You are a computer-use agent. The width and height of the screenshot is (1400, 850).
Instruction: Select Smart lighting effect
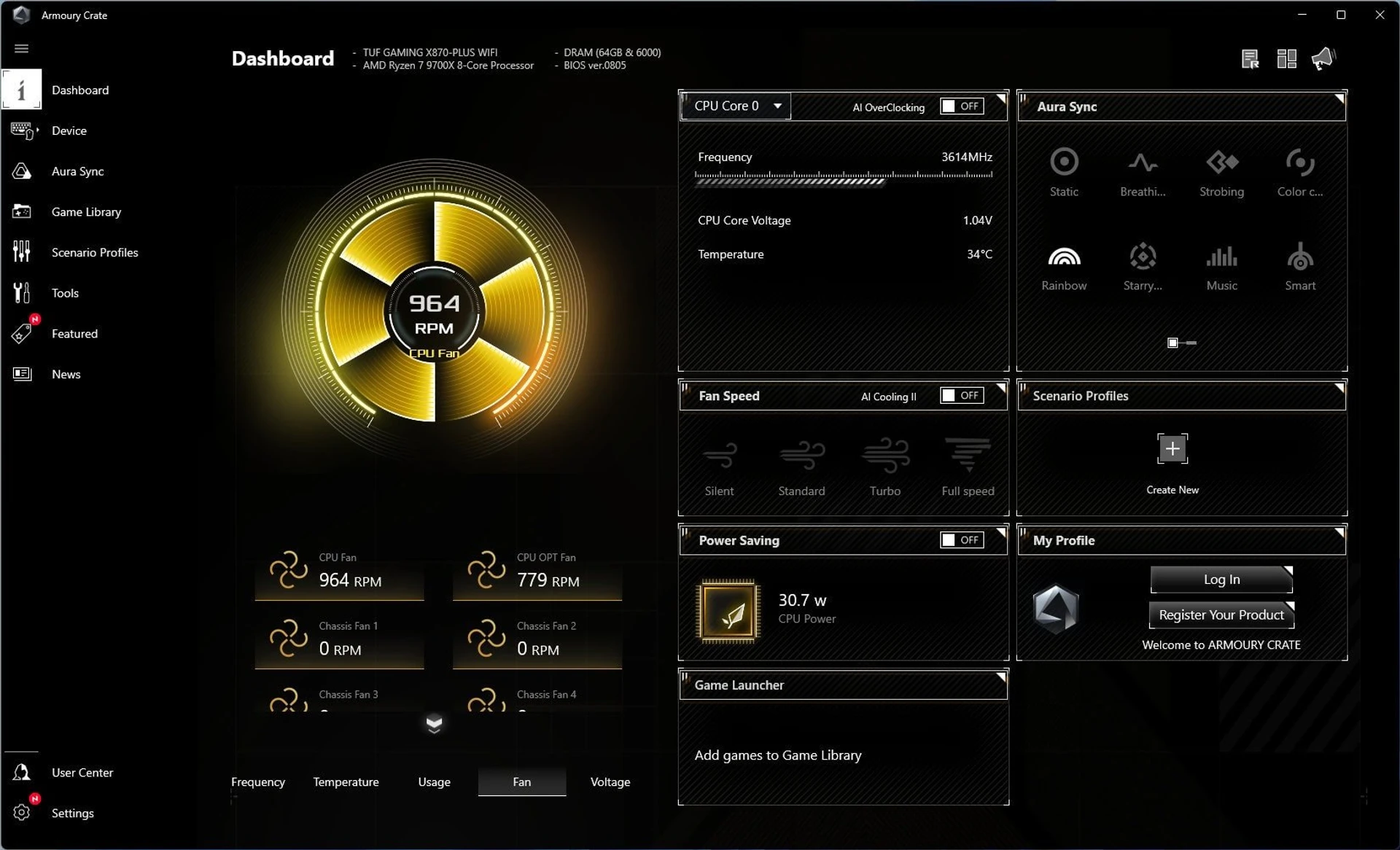1300,267
